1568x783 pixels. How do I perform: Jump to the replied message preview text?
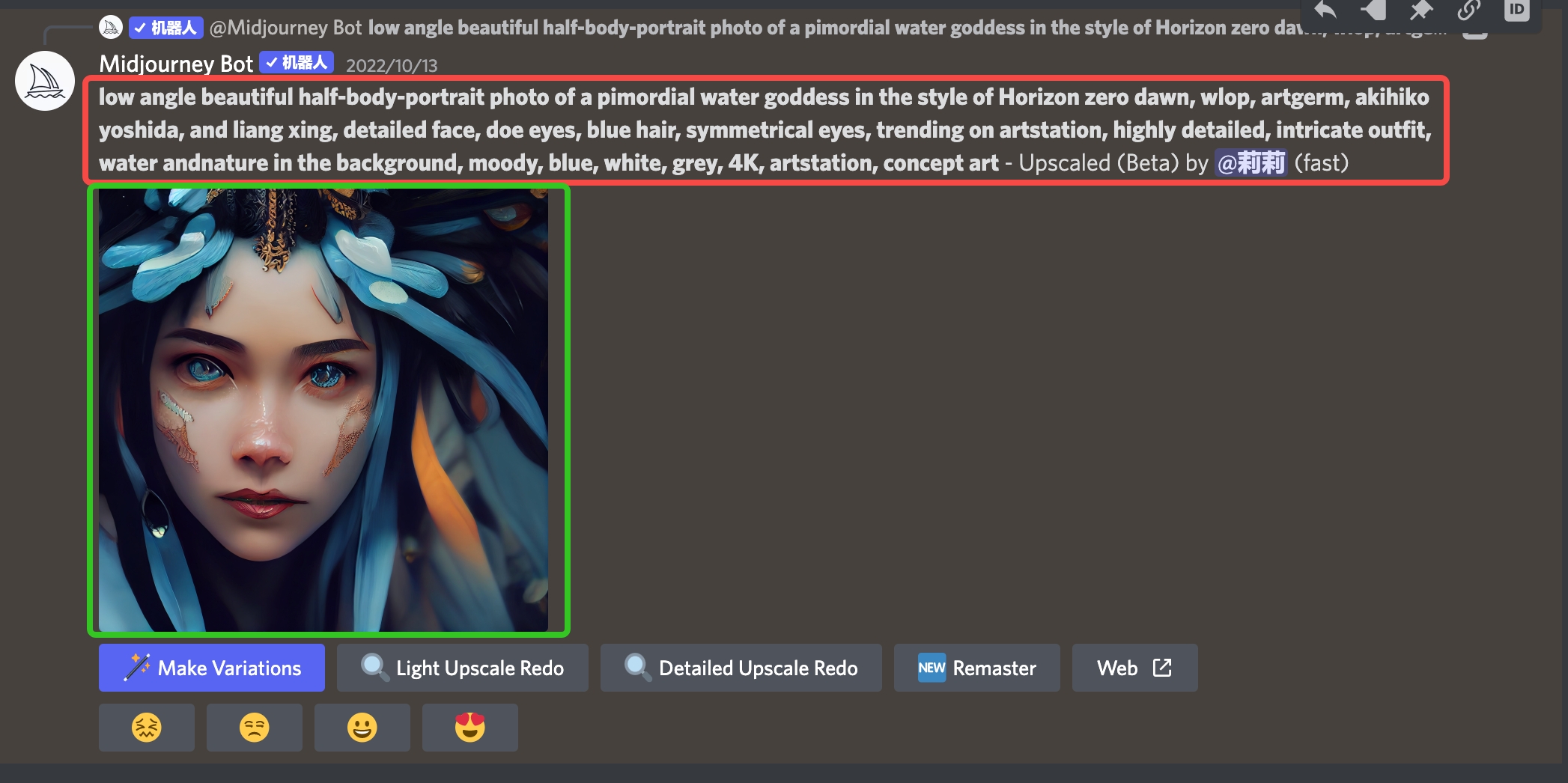click(x=831, y=28)
